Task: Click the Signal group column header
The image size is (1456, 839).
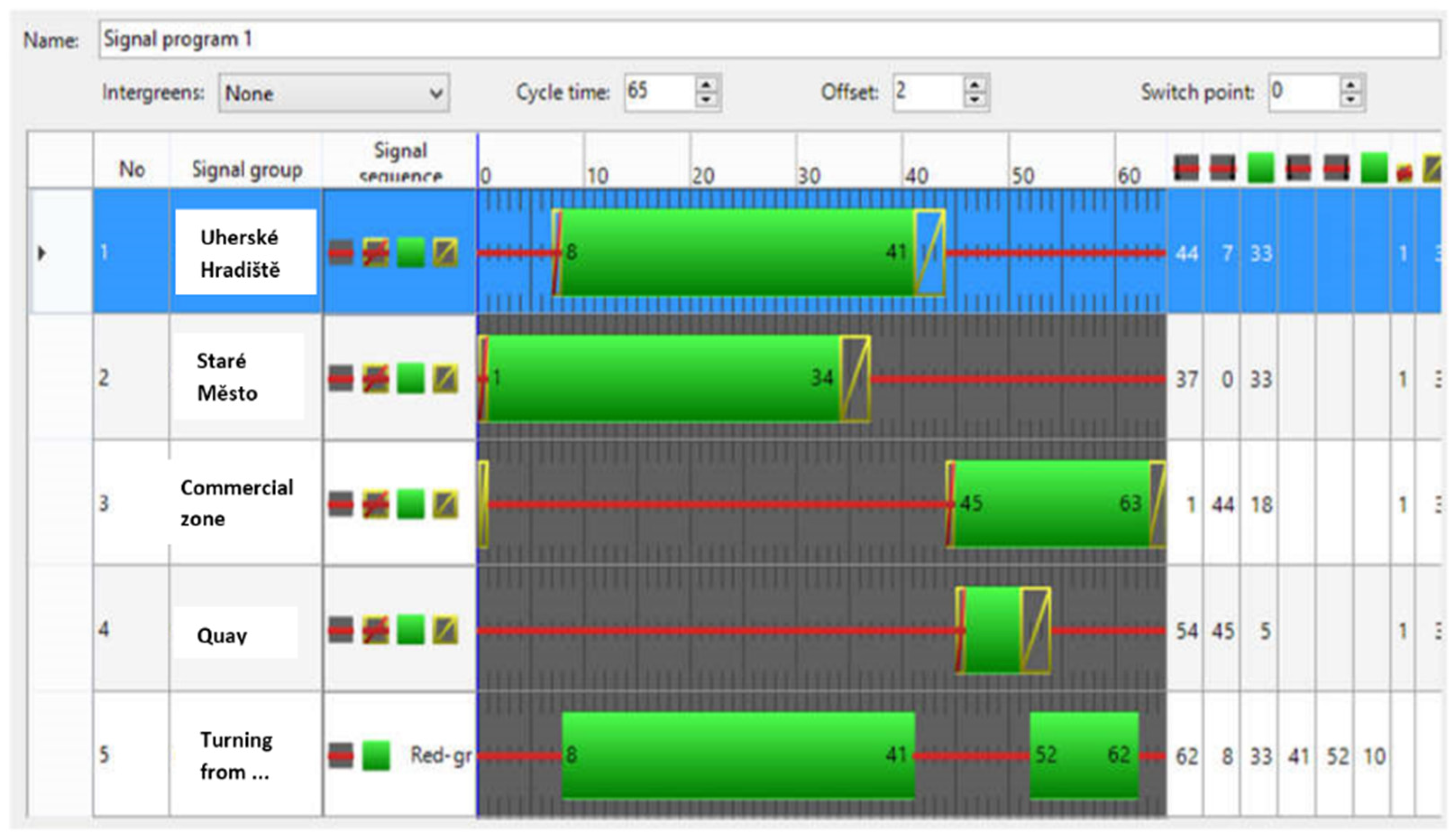Action: tap(246, 169)
